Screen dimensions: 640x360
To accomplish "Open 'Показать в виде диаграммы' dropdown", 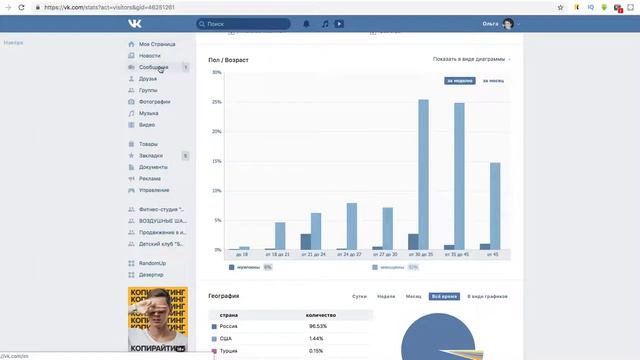I will [471, 59].
